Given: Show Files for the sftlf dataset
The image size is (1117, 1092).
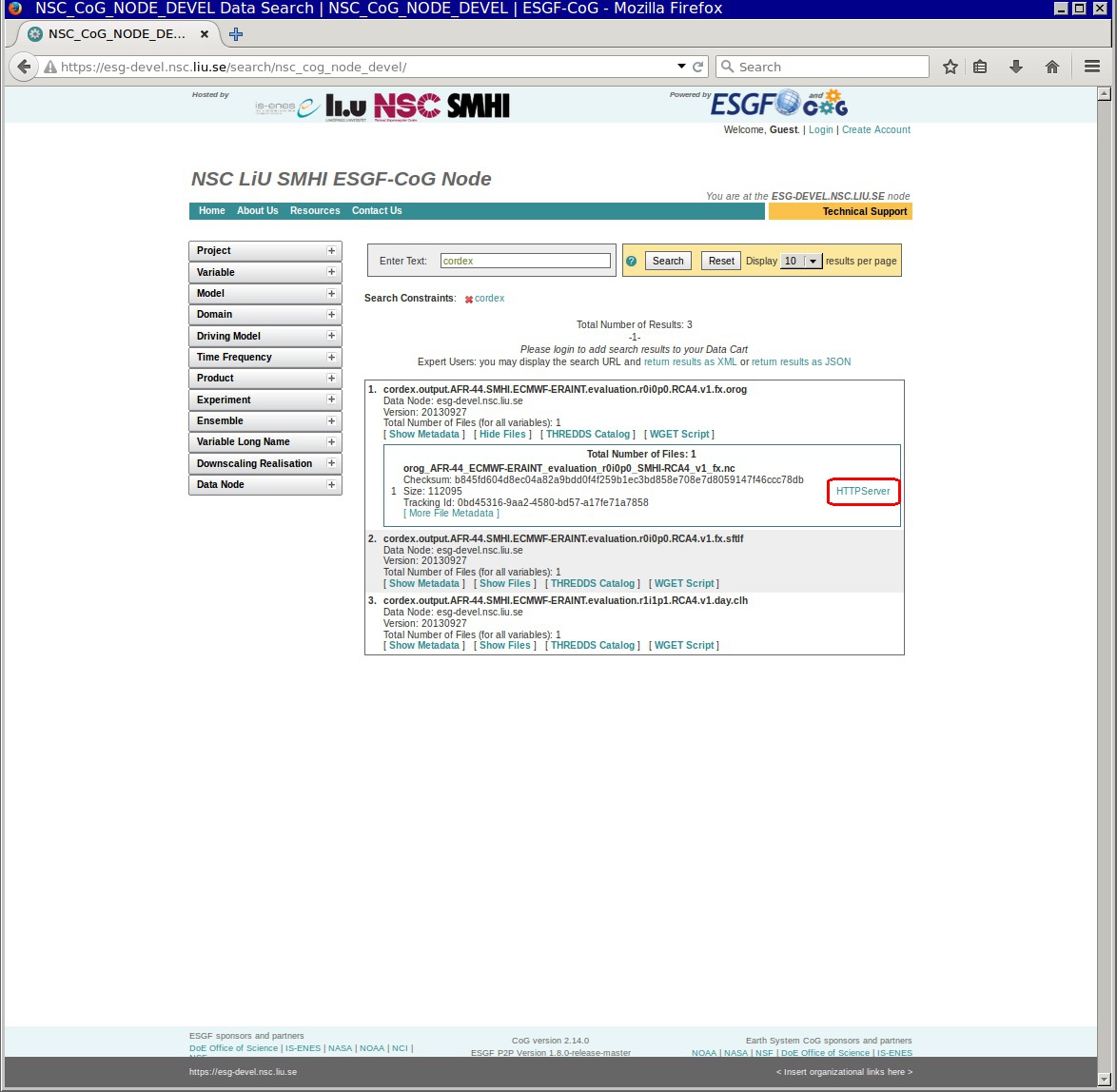Looking at the screenshot, I should 504,584.
